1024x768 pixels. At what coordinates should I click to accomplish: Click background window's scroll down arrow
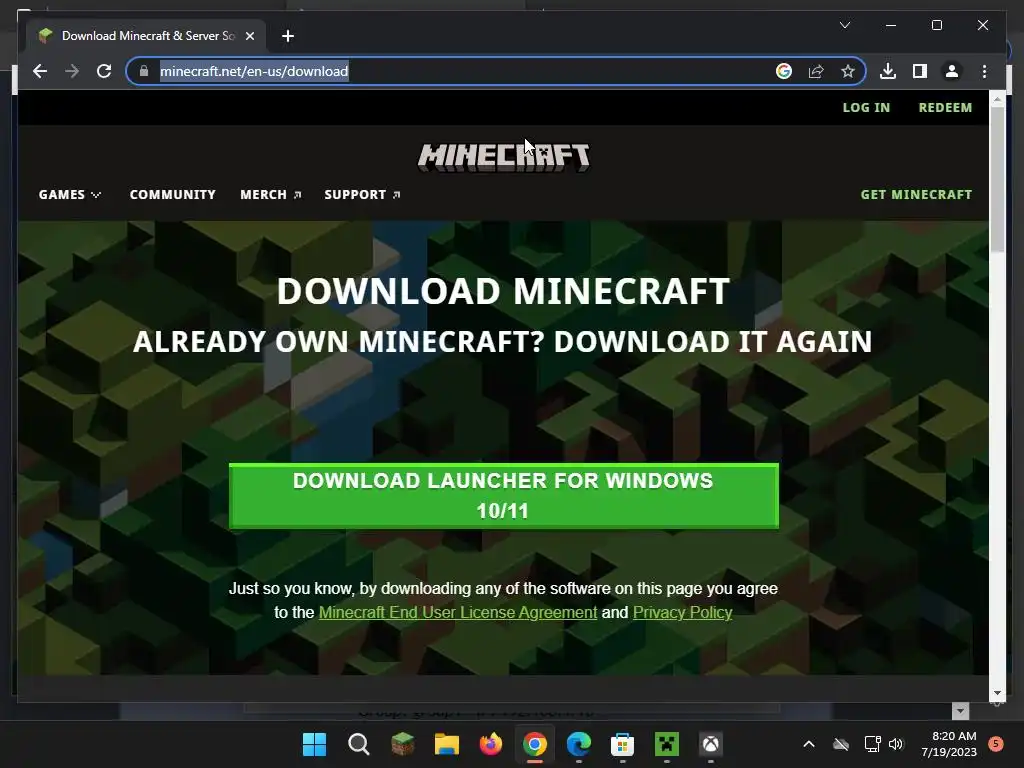click(x=960, y=711)
